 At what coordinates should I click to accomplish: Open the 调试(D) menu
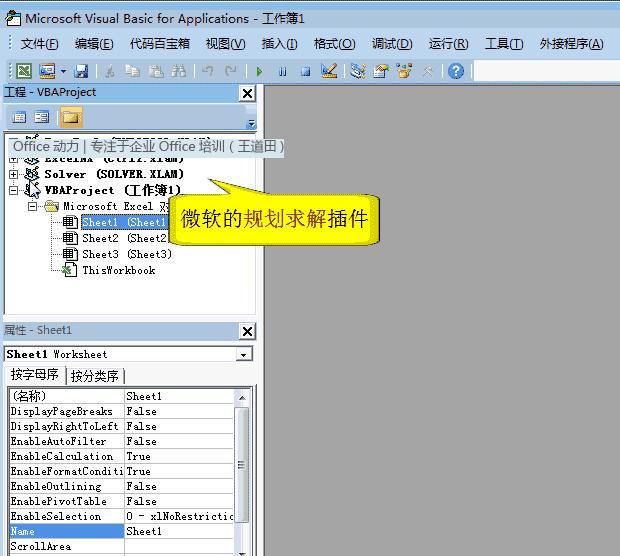pyautogui.click(x=392, y=43)
